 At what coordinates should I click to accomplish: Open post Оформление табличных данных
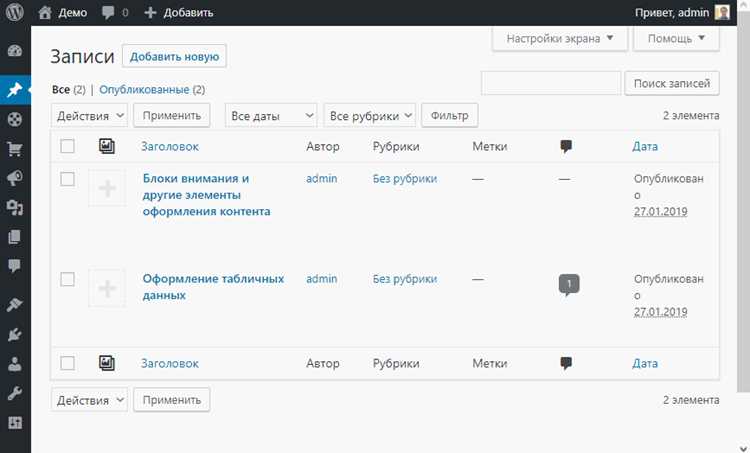[213, 287]
